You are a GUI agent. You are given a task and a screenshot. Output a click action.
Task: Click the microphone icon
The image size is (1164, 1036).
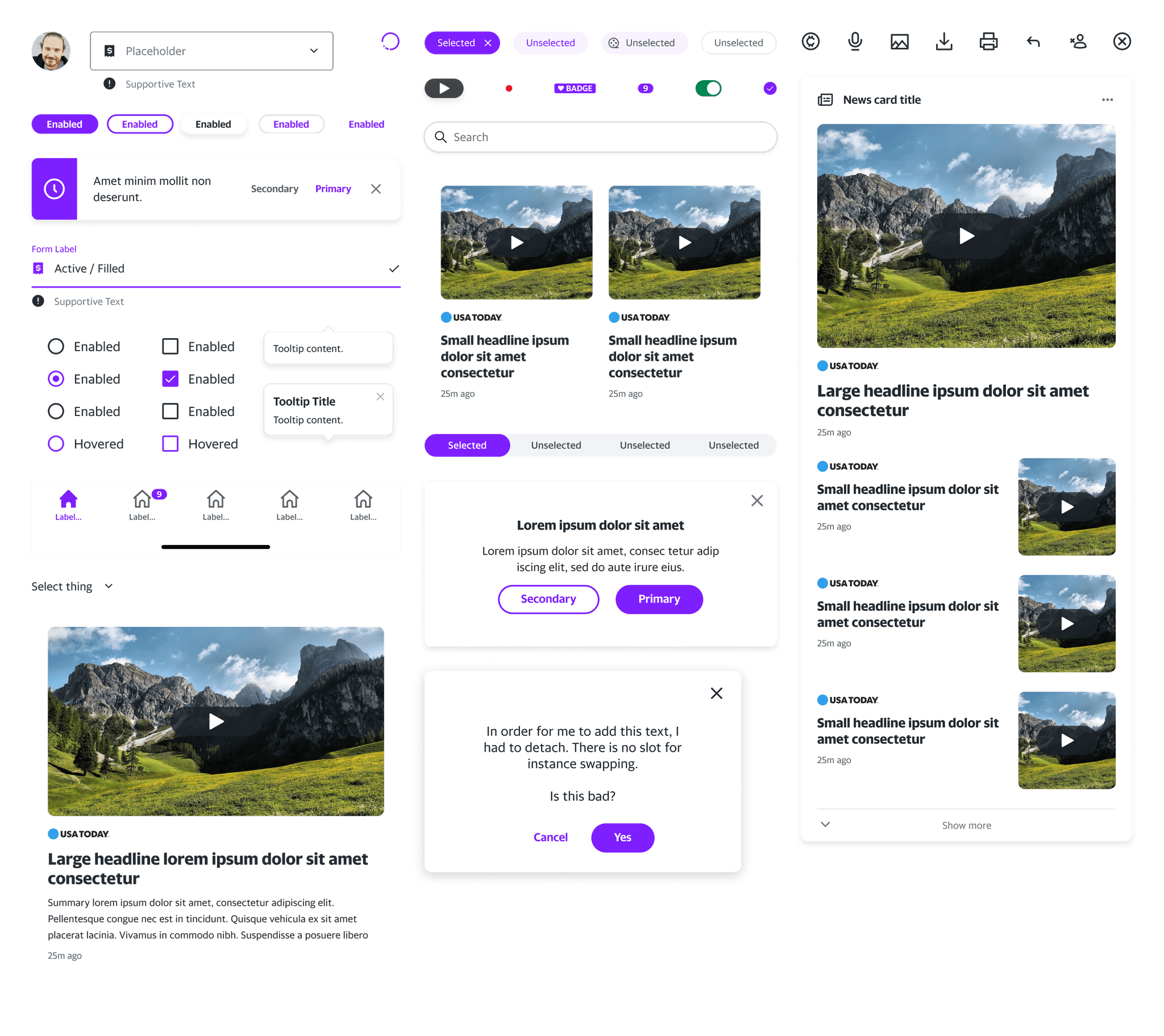pos(855,41)
